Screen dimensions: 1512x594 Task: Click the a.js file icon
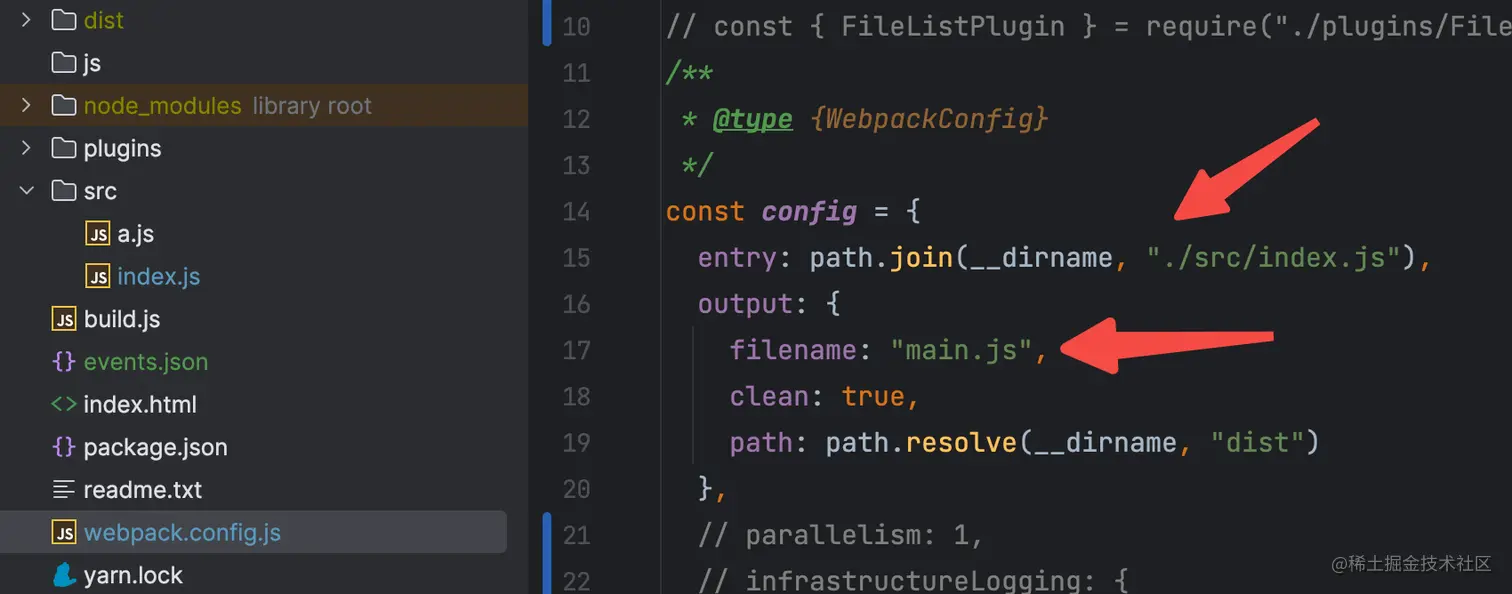pyautogui.click(x=98, y=234)
